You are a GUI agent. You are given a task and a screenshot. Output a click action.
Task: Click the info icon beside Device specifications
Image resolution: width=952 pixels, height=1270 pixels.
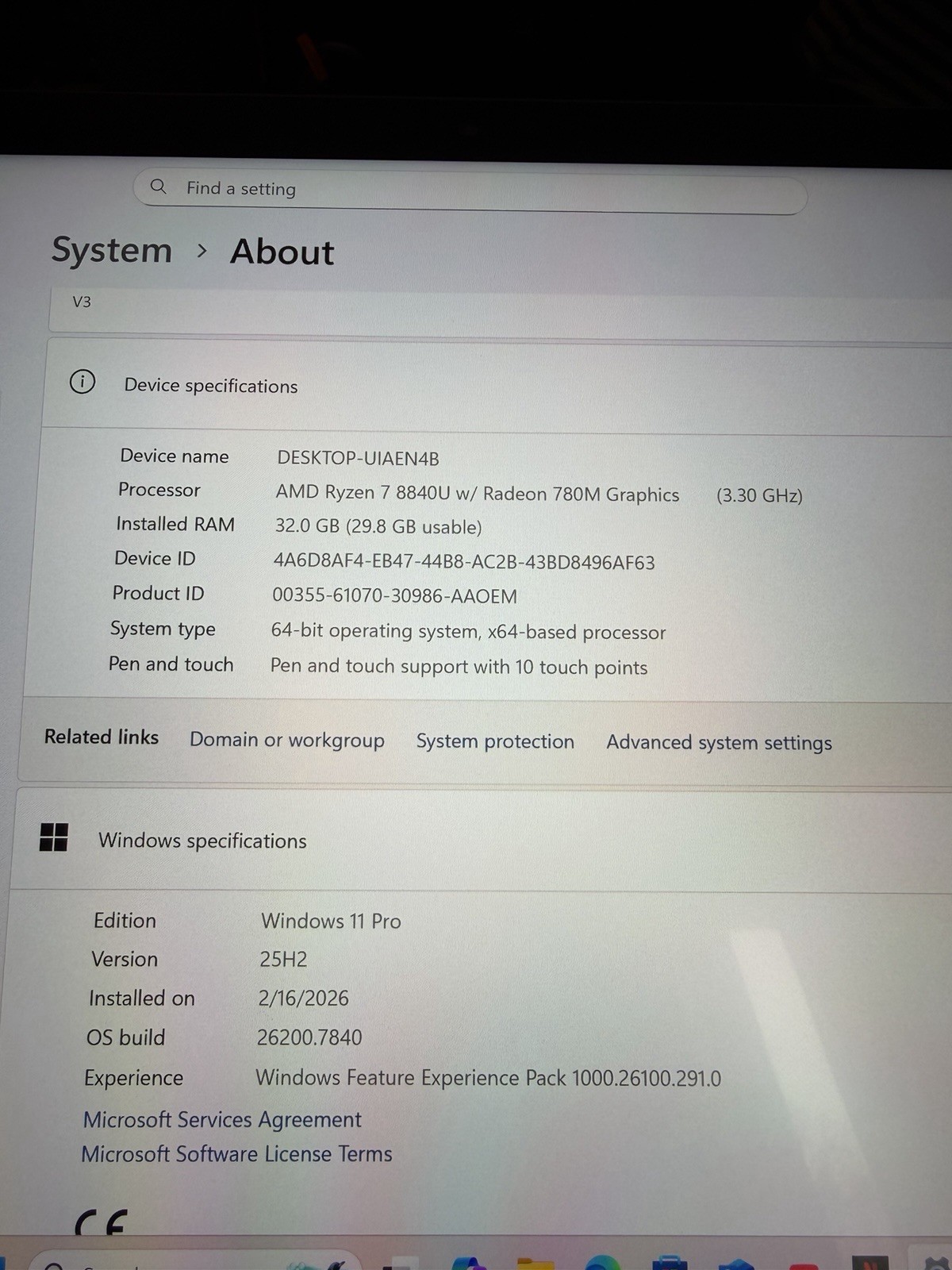coord(83,382)
